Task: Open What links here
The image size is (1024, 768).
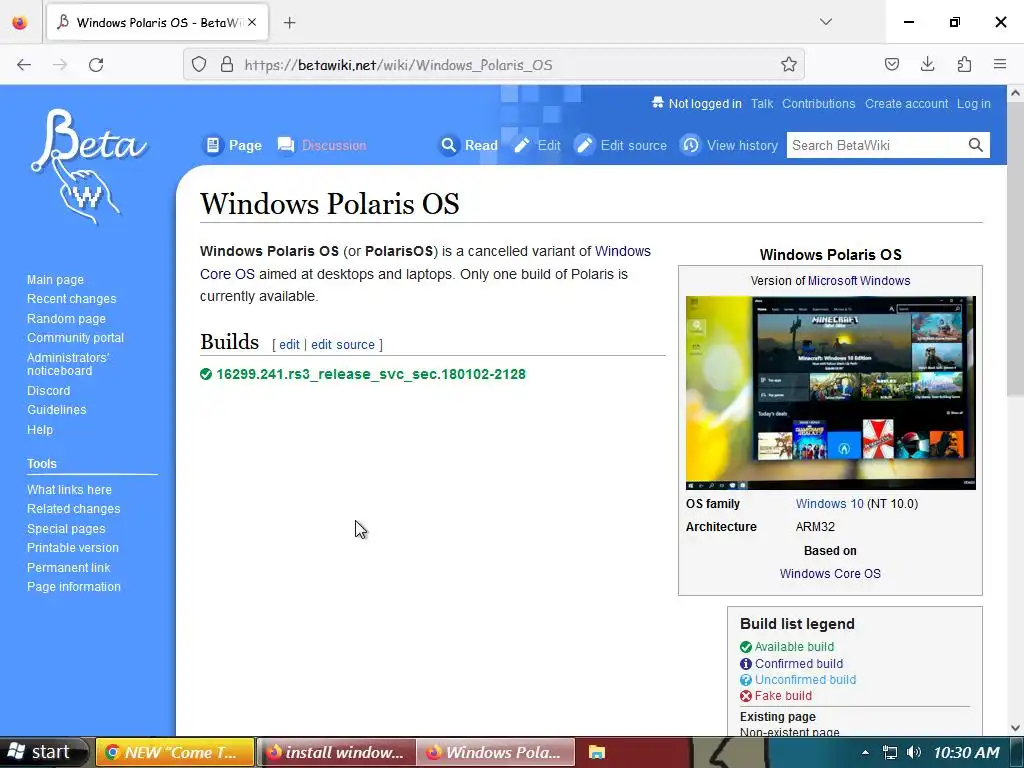Action: (x=69, y=490)
